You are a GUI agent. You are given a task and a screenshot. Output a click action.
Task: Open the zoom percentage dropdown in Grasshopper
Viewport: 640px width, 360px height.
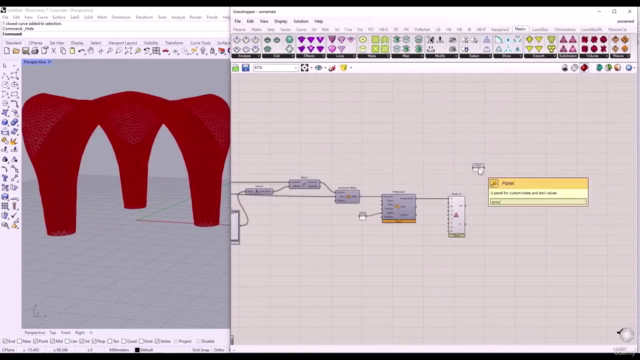[x=296, y=68]
